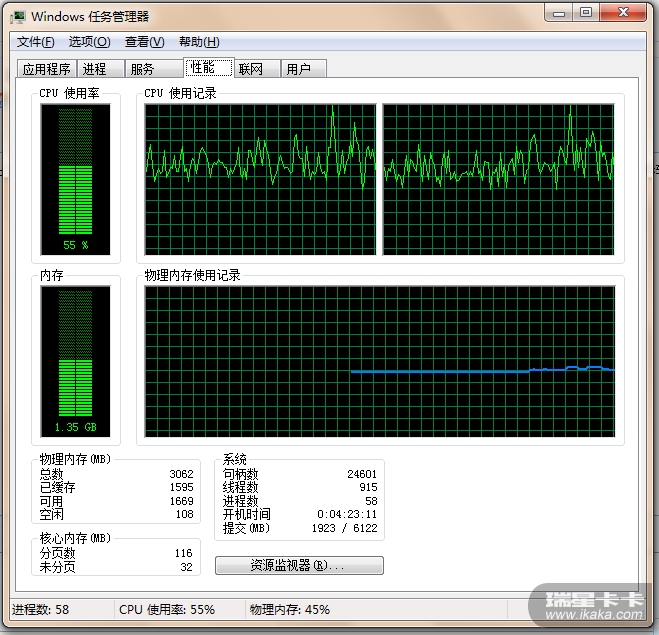This screenshot has width=659, height=635.
Task: Open the 文件(F) menu
Action: coord(36,42)
